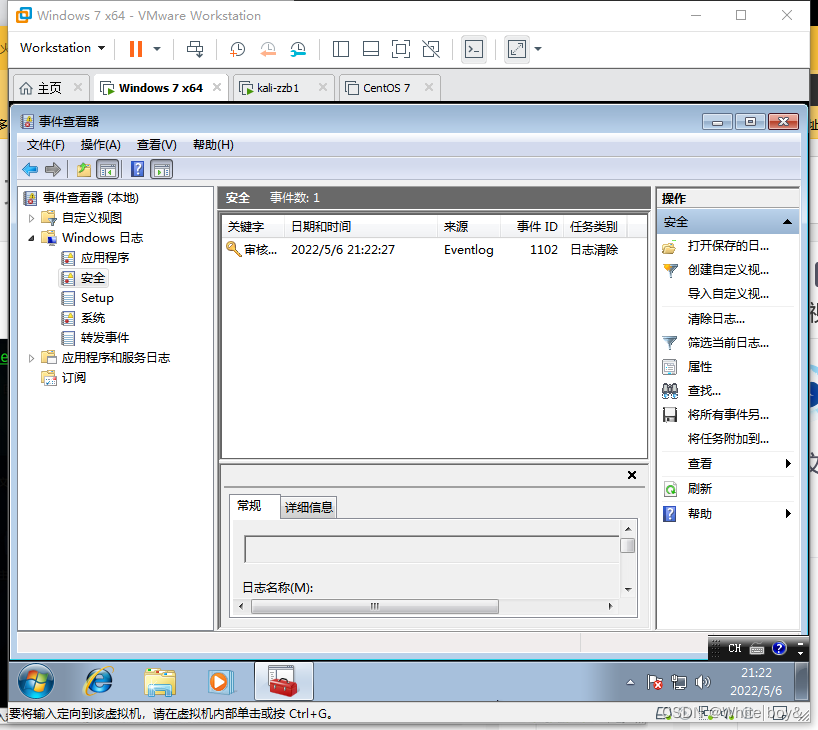Click 筛选当前日志 funnel action
The image size is (818, 730).
[x=669, y=342]
